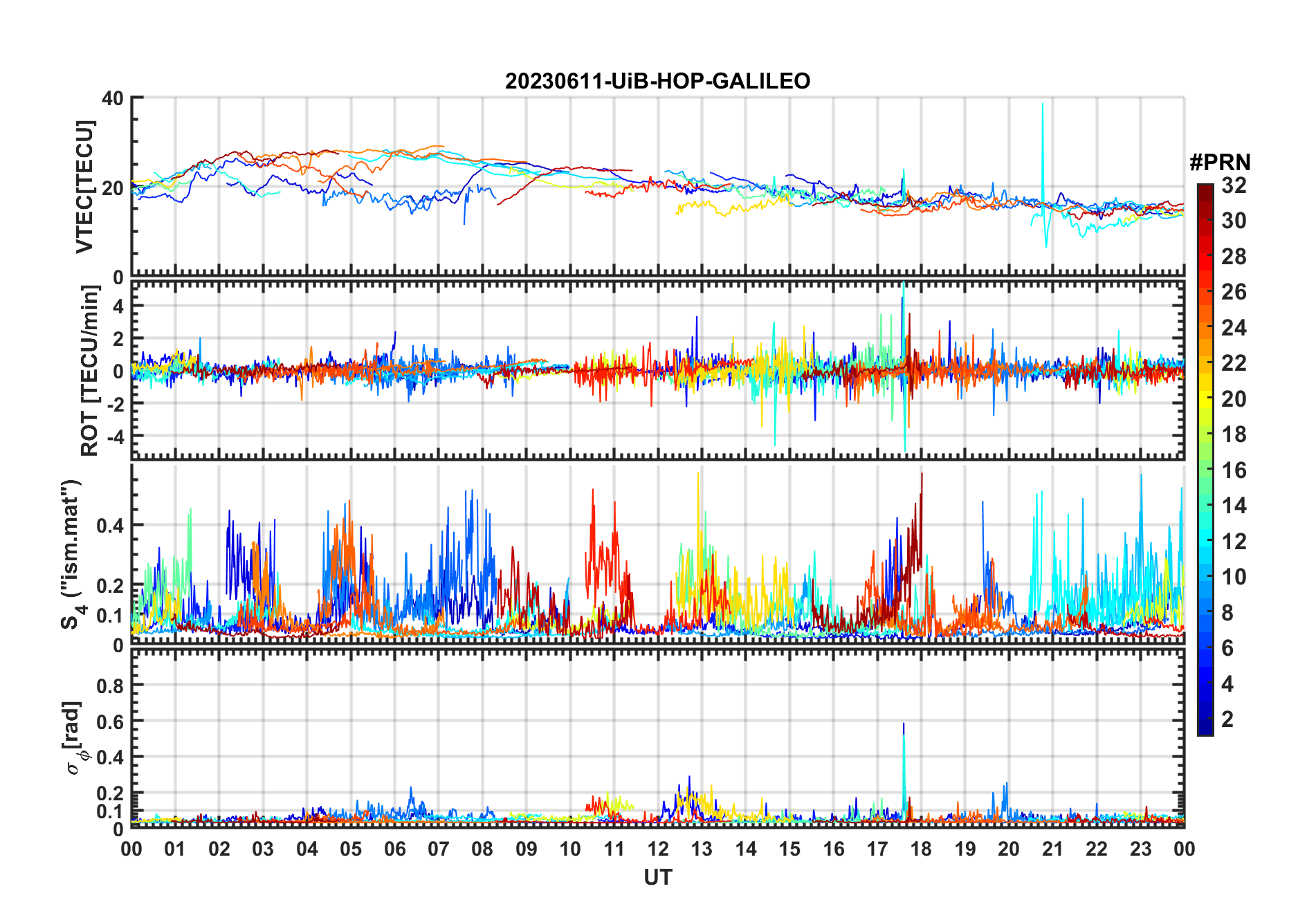Pick the dark blue bottom of PRN colorbar

(x=1205, y=729)
